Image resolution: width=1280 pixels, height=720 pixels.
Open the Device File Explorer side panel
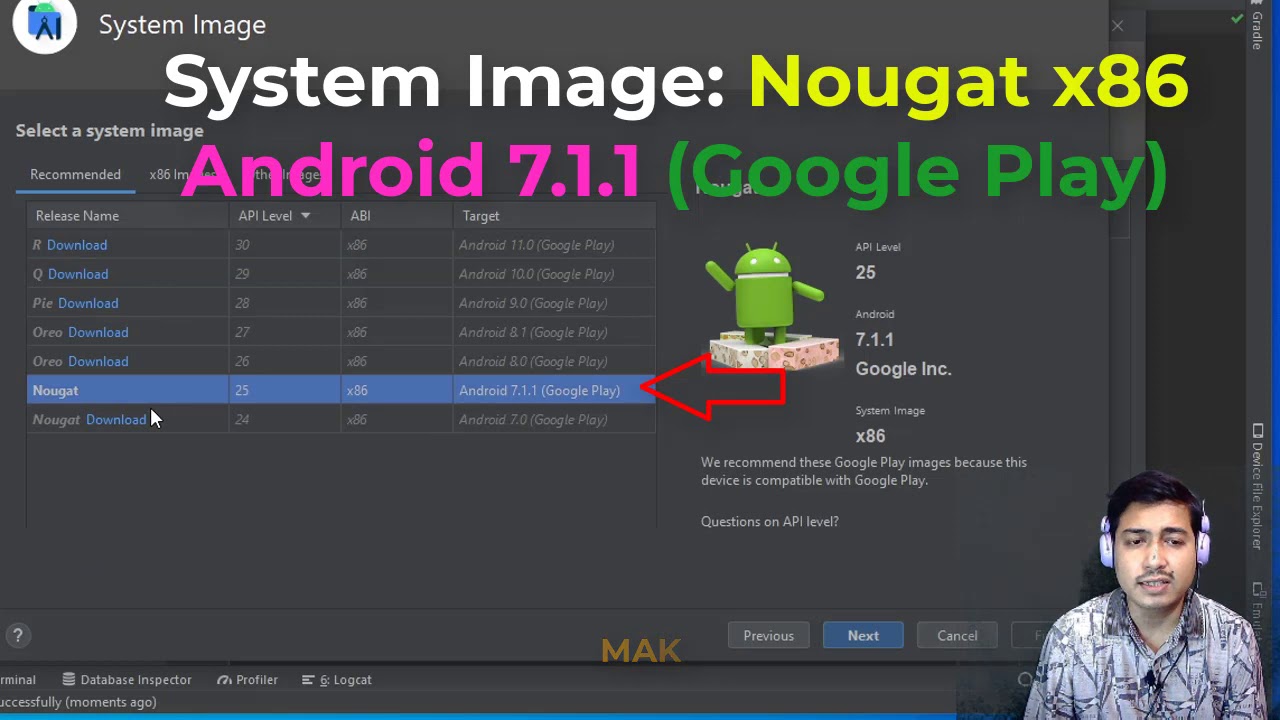point(1258,487)
